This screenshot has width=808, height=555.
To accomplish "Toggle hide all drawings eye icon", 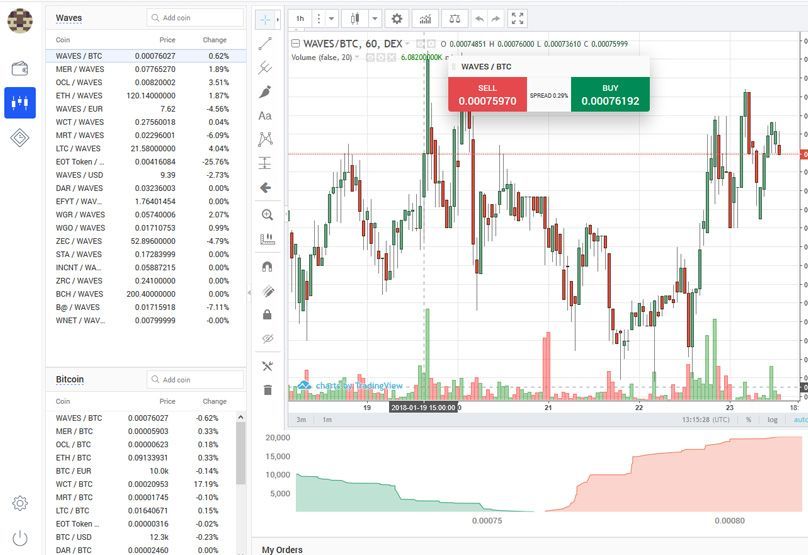I will 267,339.
